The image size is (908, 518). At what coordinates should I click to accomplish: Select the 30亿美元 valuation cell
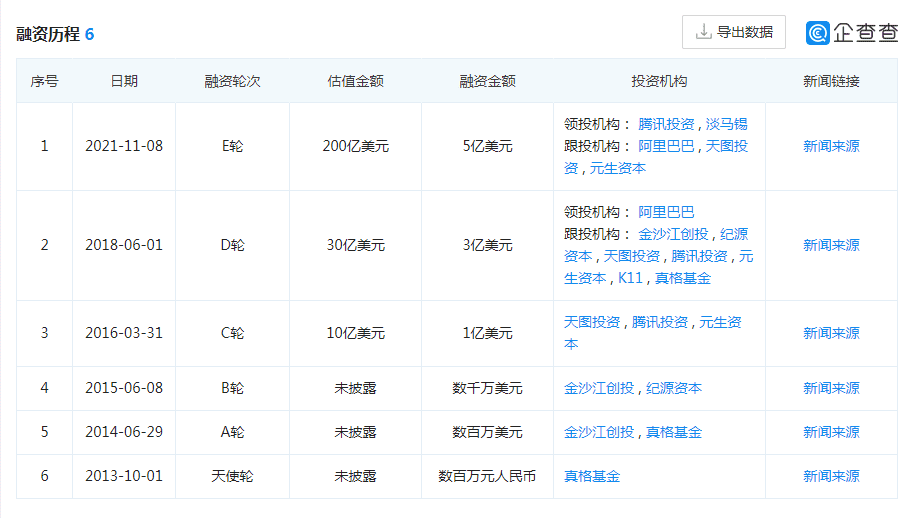pos(356,245)
